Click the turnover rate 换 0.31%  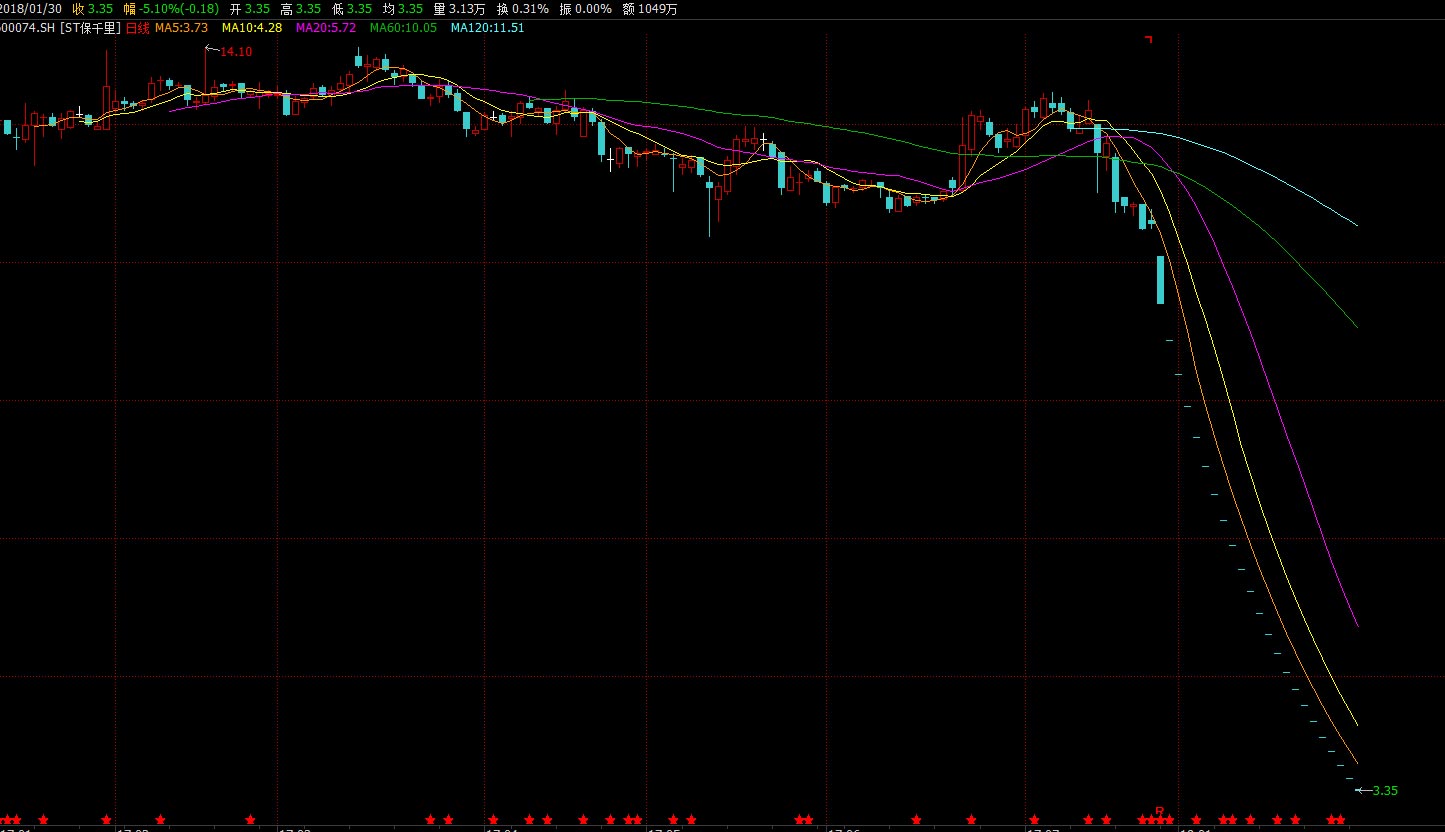coord(522,8)
